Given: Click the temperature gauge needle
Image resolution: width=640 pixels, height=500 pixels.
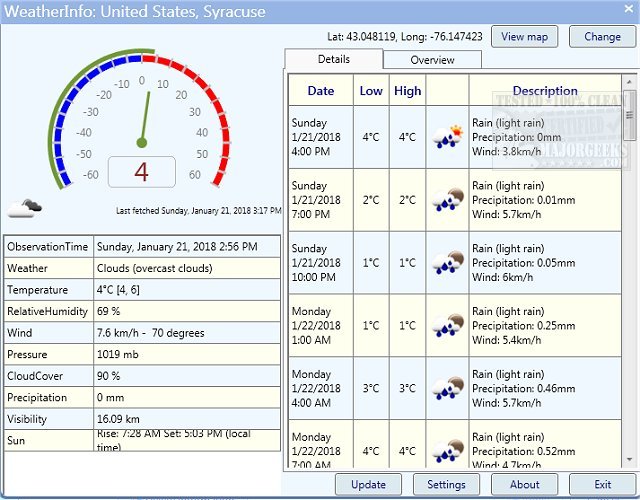Looking at the screenshot, I should point(145,119).
